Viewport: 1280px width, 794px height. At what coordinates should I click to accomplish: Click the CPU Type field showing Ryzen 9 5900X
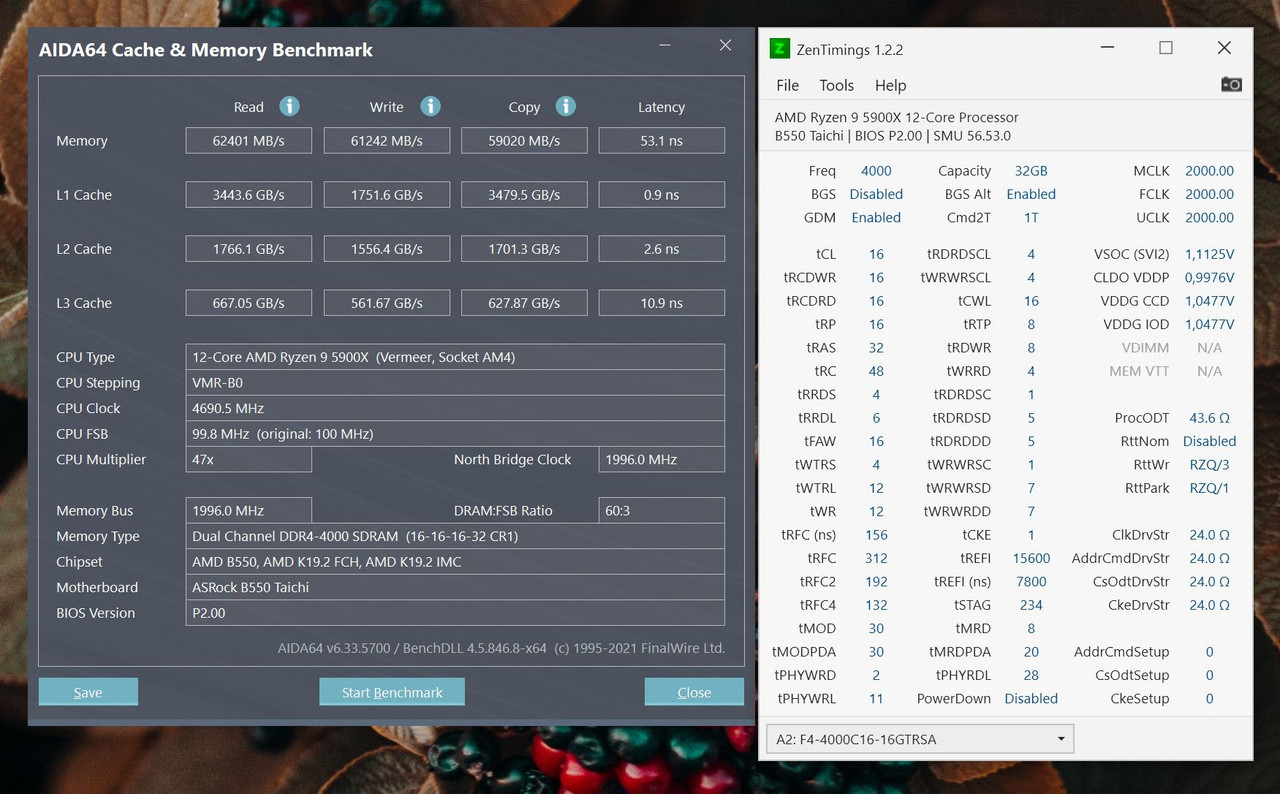[x=455, y=357]
